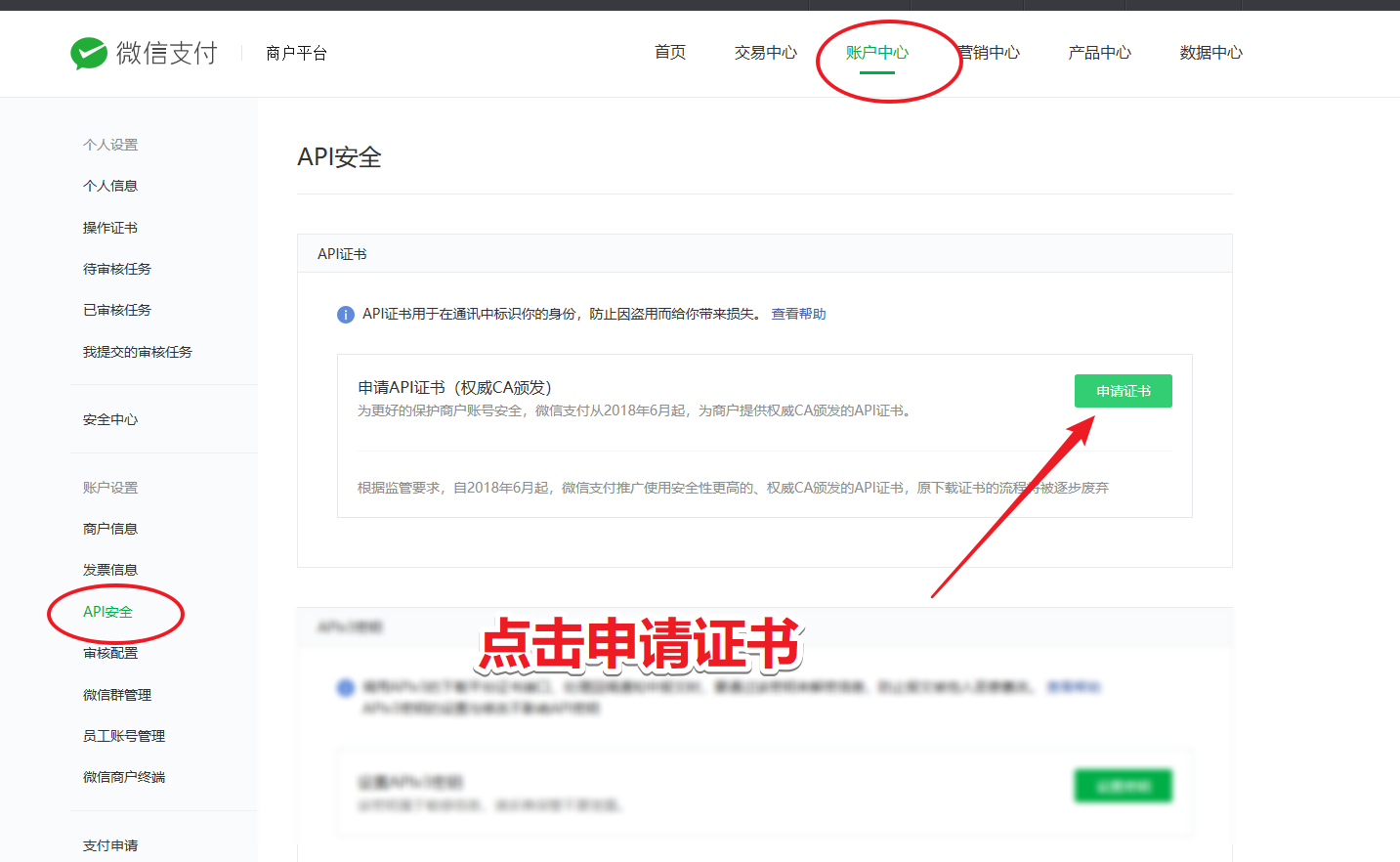Screen dimensions: 1400x862
Task: Click the API安全 page heading
Action: (x=339, y=157)
